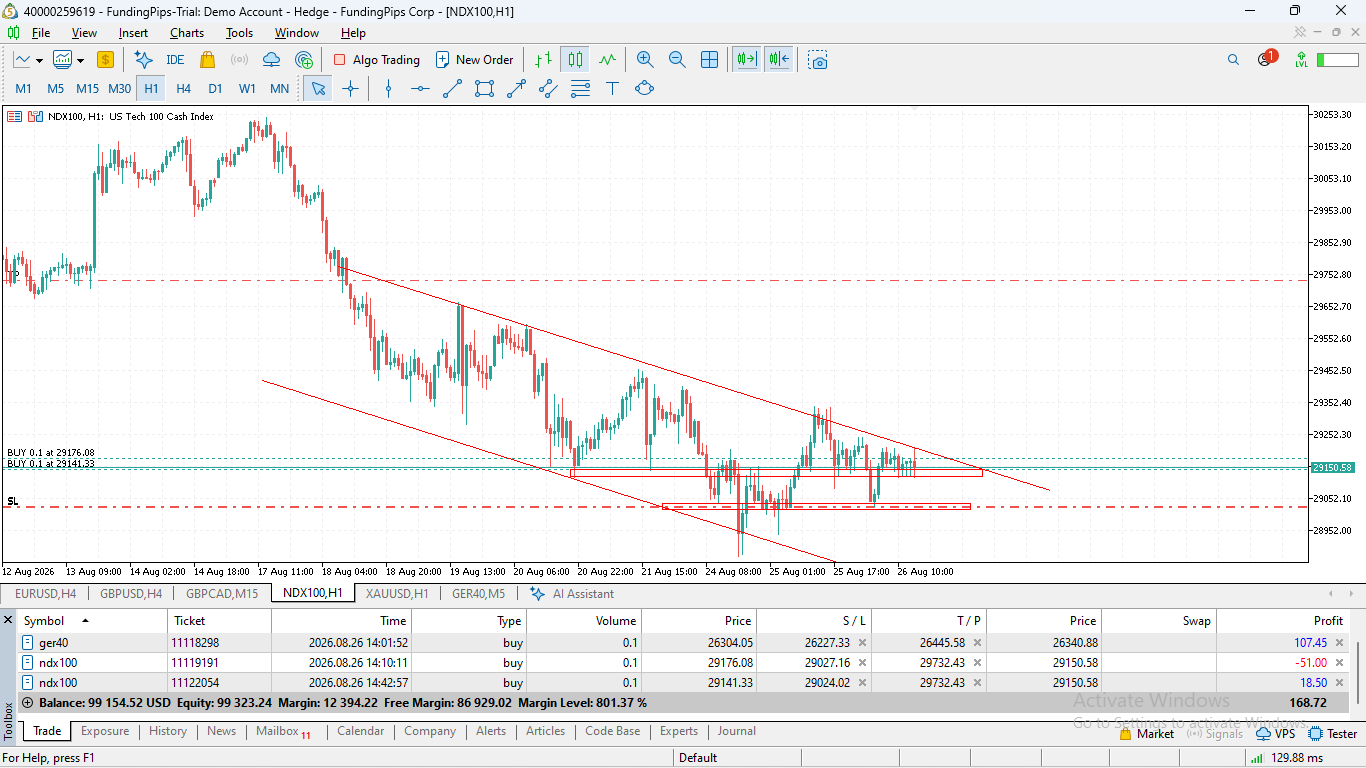
Task: Open the File menu
Action: click(x=40, y=33)
